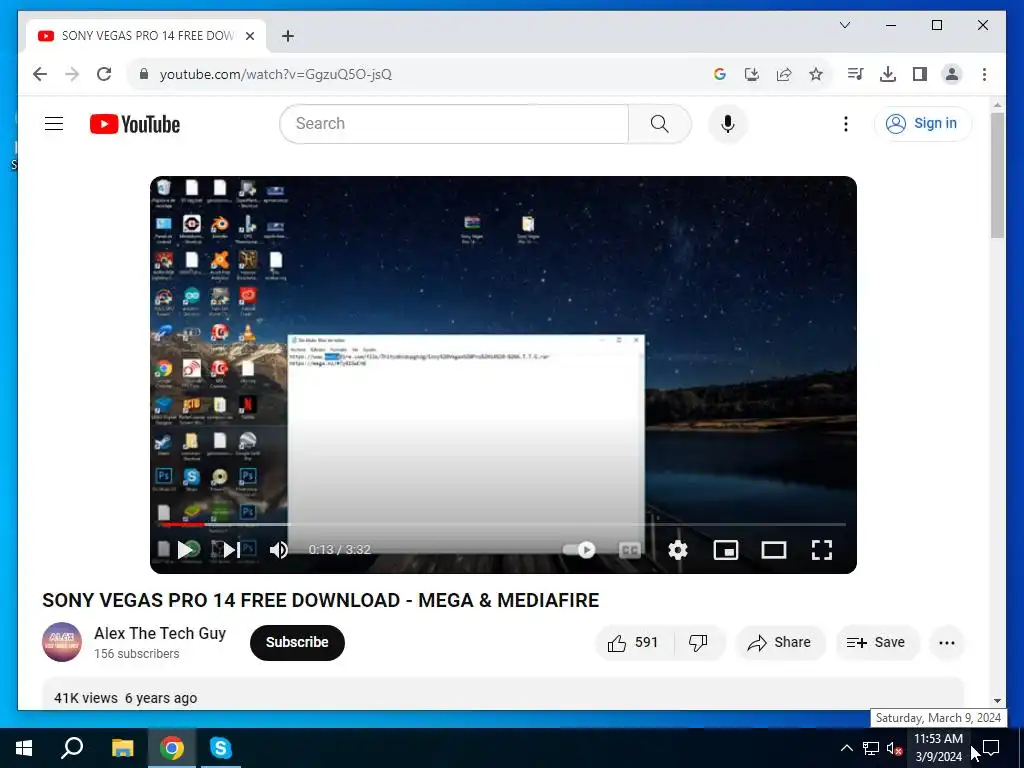Click Sign in button
The width and height of the screenshot is (1024, 768).
click(x=922, y=123)
